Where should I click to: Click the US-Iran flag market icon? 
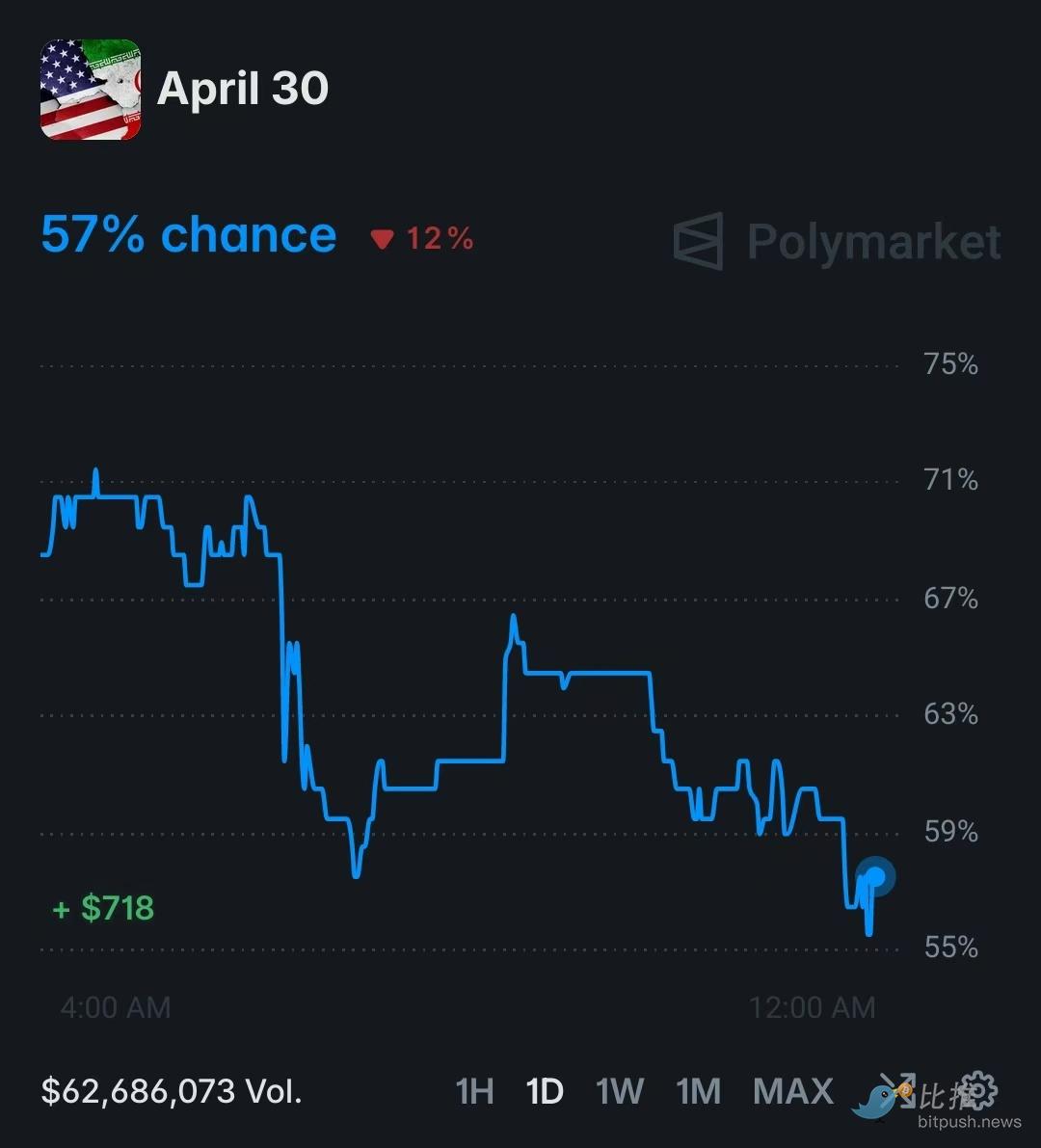click(91, 90)
